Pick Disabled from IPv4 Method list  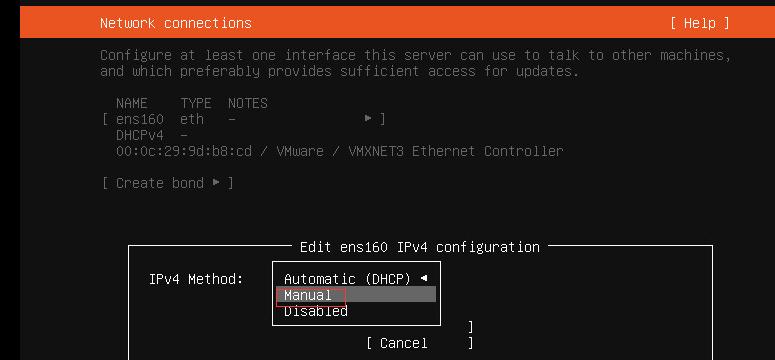click(316, 311)
